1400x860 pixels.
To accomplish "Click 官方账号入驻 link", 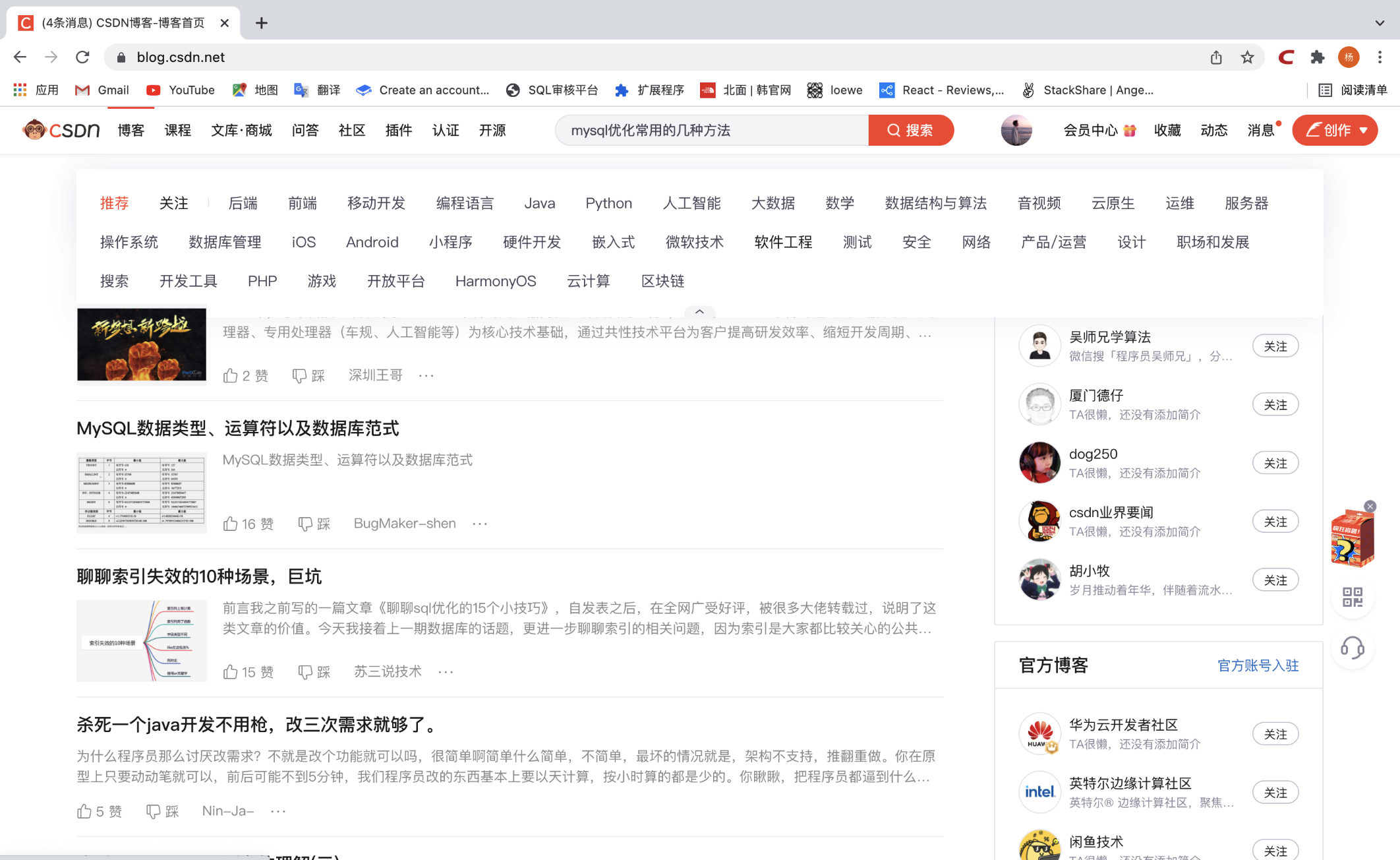I will coord(1258,665).
